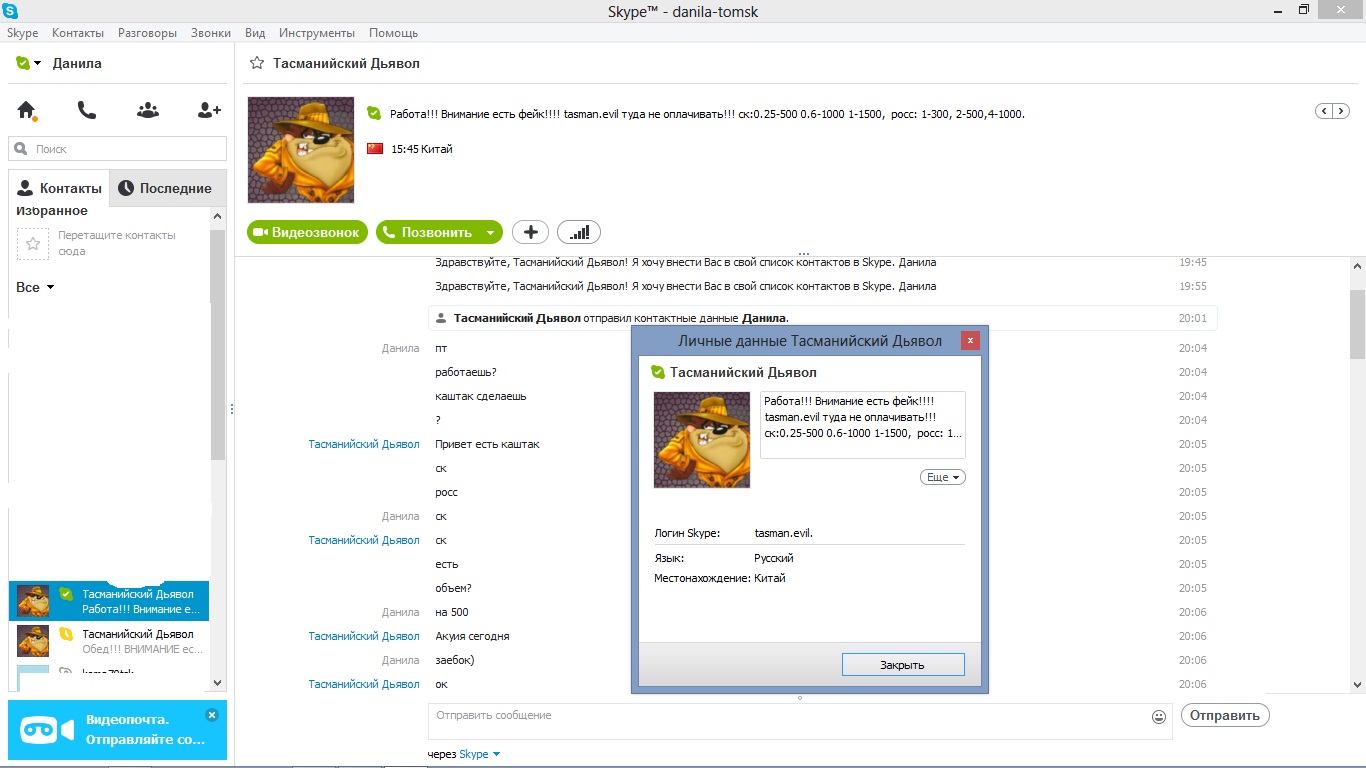Select the away Тасманийский Дьявол contact with Обед status
Screen dimensions: 1366x768
[x=109, y=641]
